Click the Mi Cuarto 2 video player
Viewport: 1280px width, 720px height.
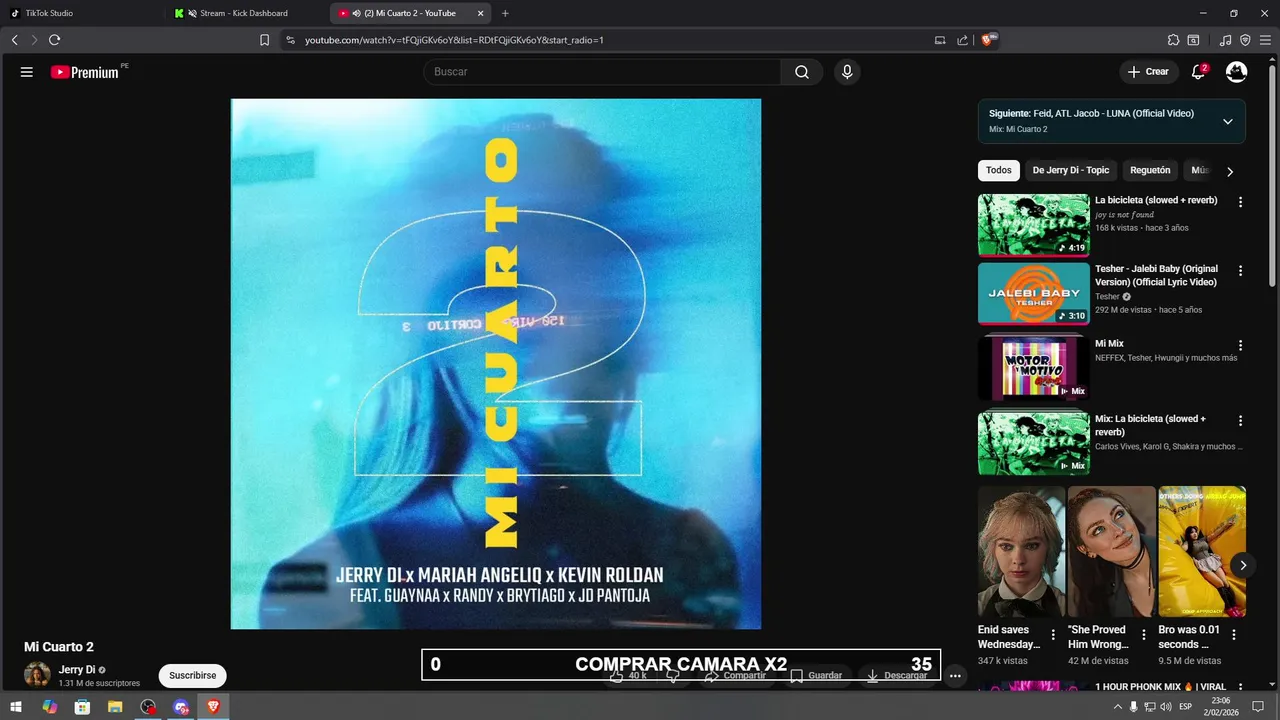(496, 364)
